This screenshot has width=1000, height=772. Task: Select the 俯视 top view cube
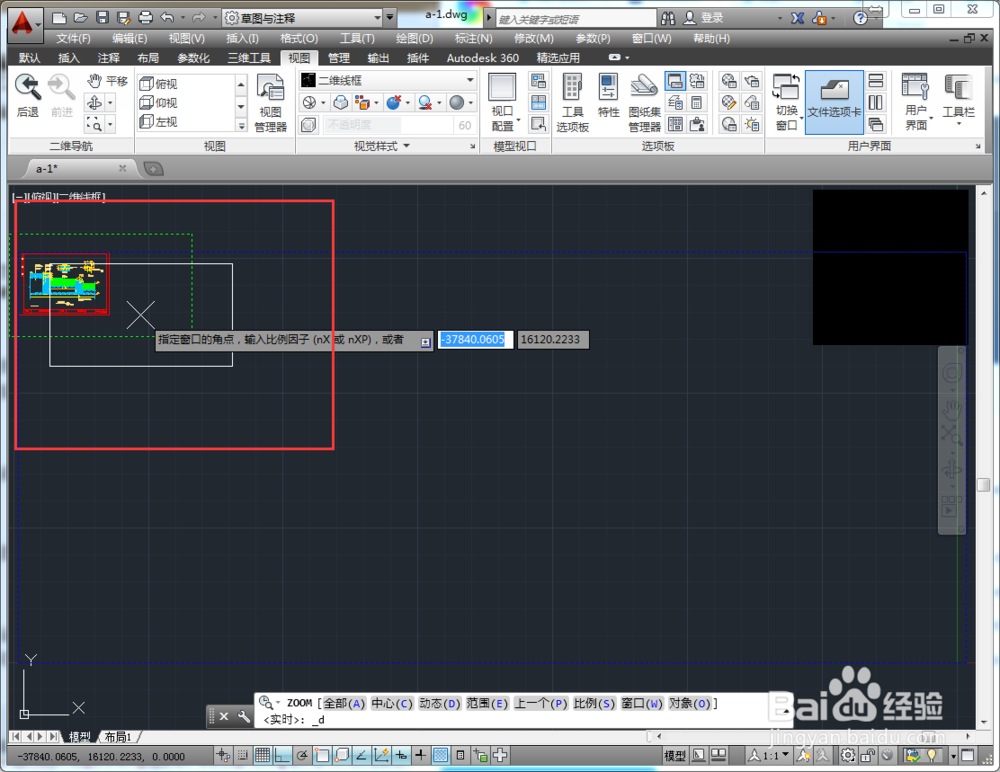159,84
